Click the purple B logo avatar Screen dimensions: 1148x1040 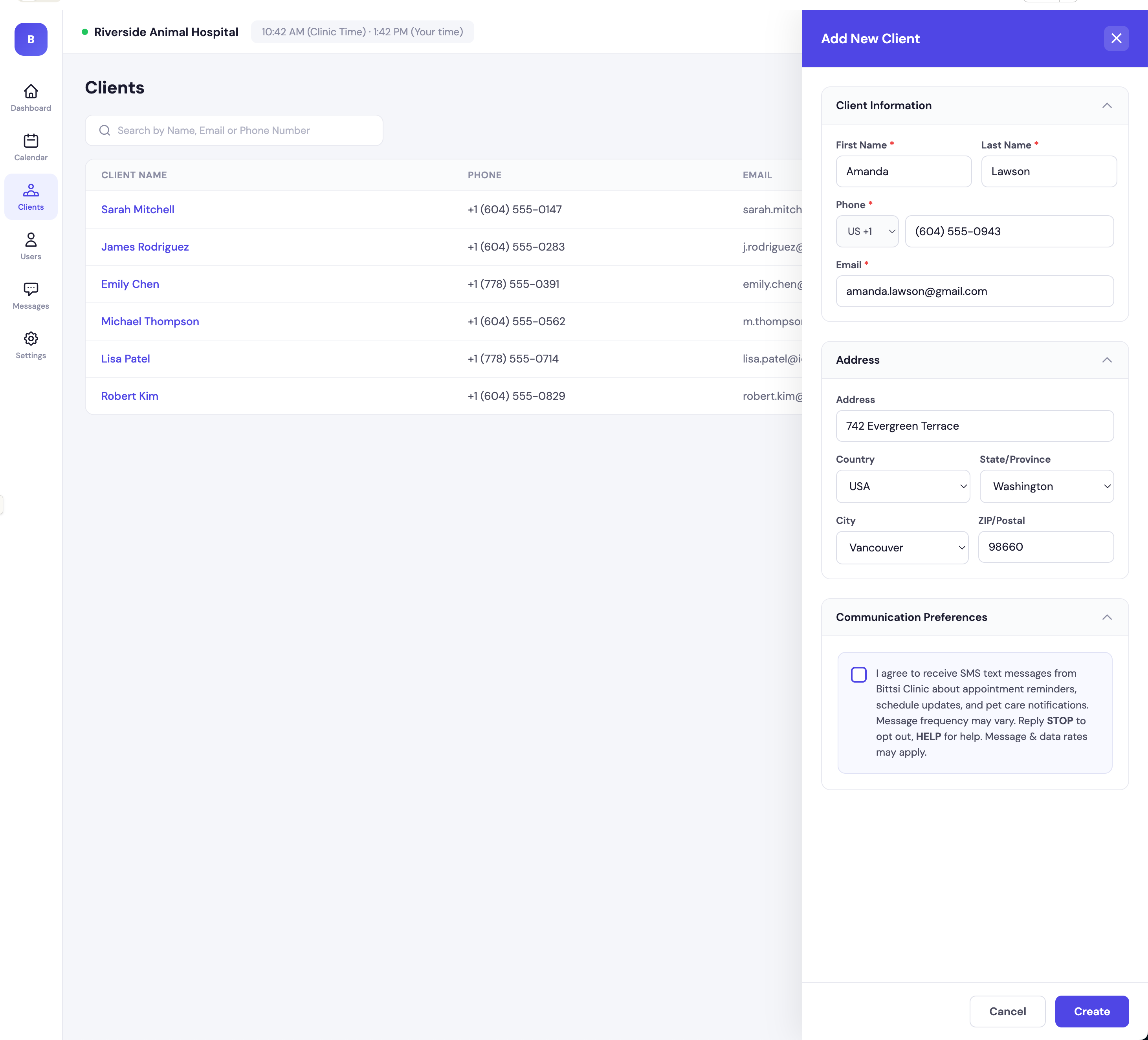point(31,39)
